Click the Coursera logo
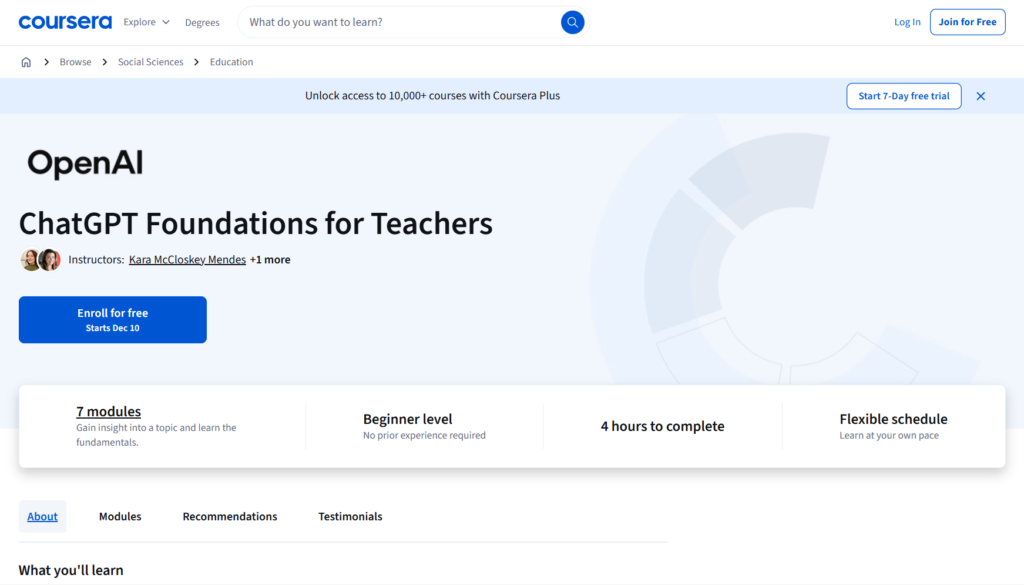The height and width of the screenshot is (585, 1024). (x=63, y=22)
